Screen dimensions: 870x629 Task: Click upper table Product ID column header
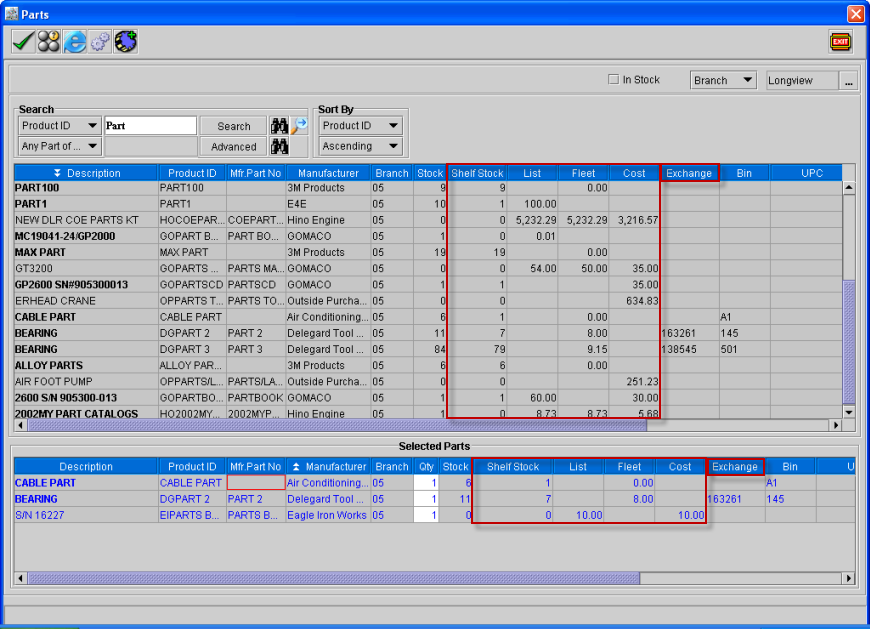[192, 173]
